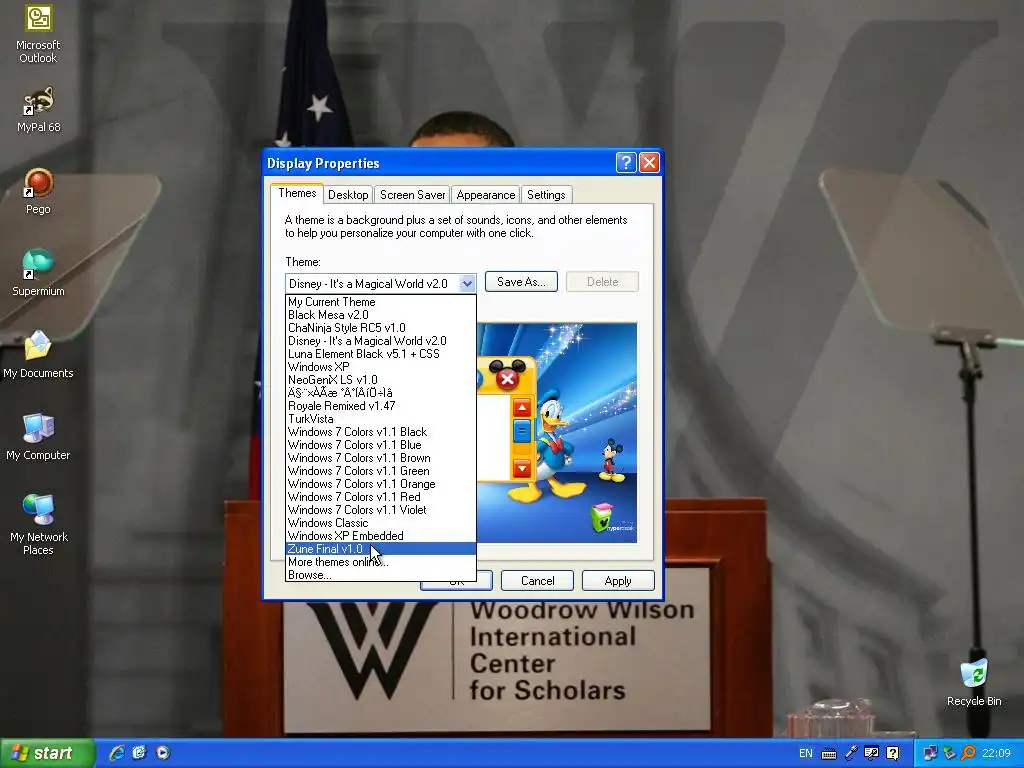Click the EN language bar indicator
The height and width of the screenshot is (768, 1024).
pyautogui.click(x=806, y=753)
